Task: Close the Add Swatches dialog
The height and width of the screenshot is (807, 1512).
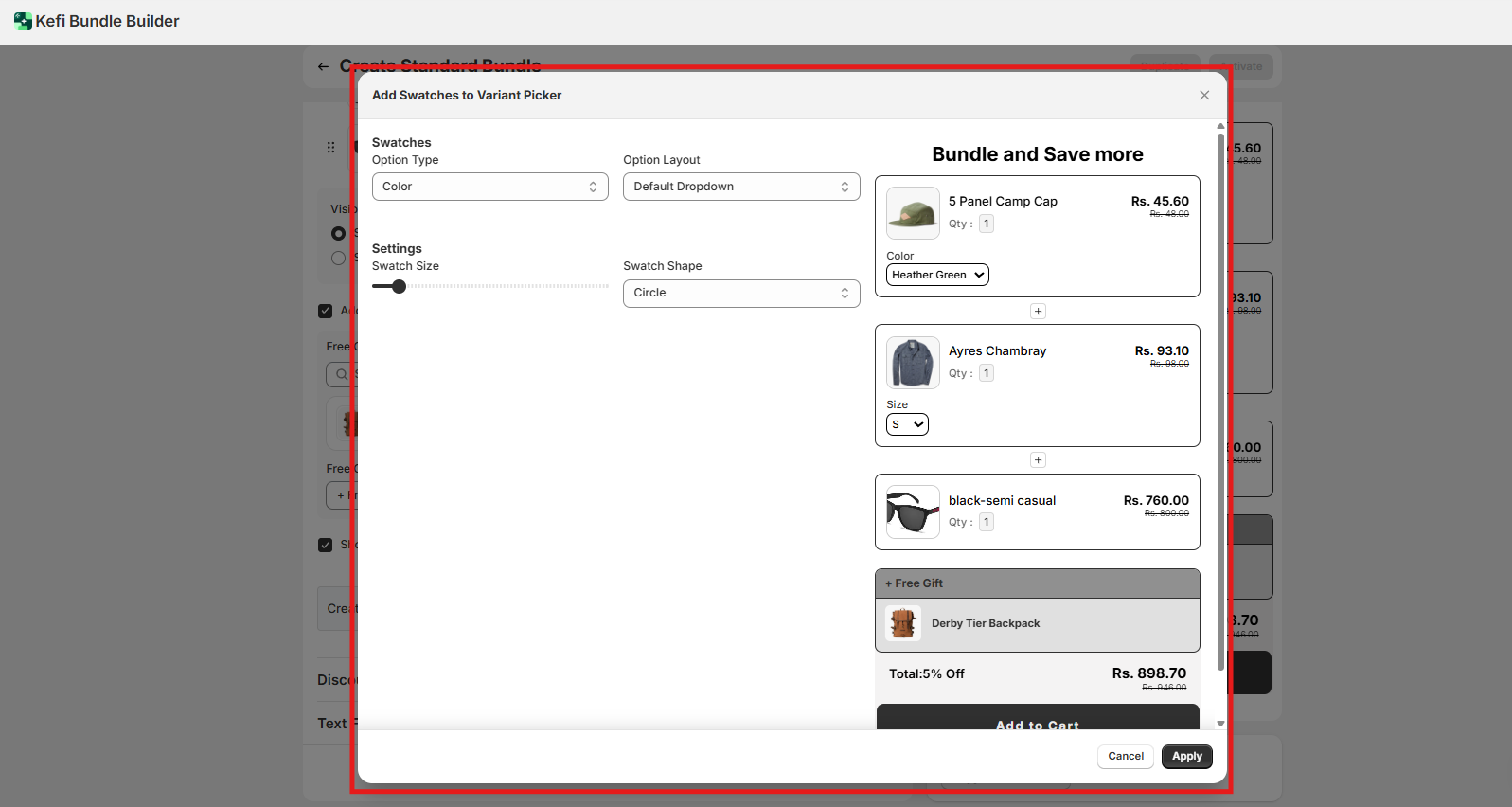Action: (x=1204, y=96)
